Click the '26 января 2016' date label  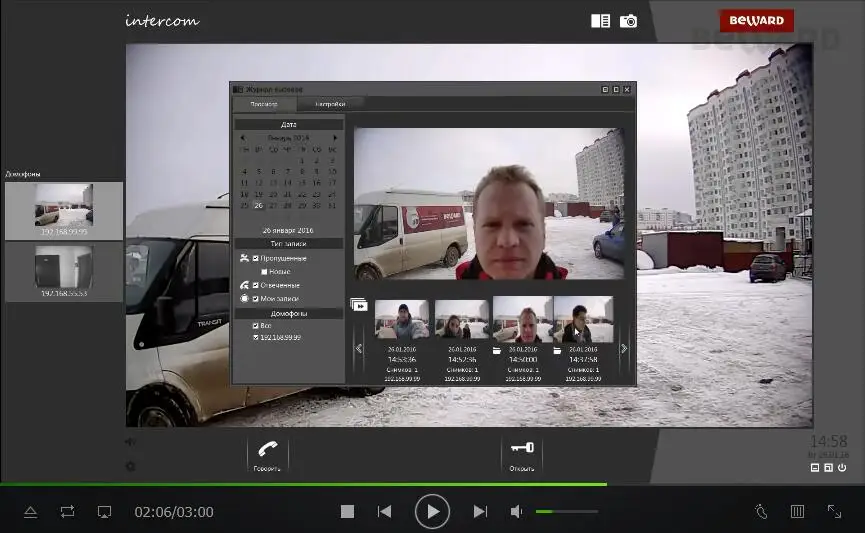(287, 230)
